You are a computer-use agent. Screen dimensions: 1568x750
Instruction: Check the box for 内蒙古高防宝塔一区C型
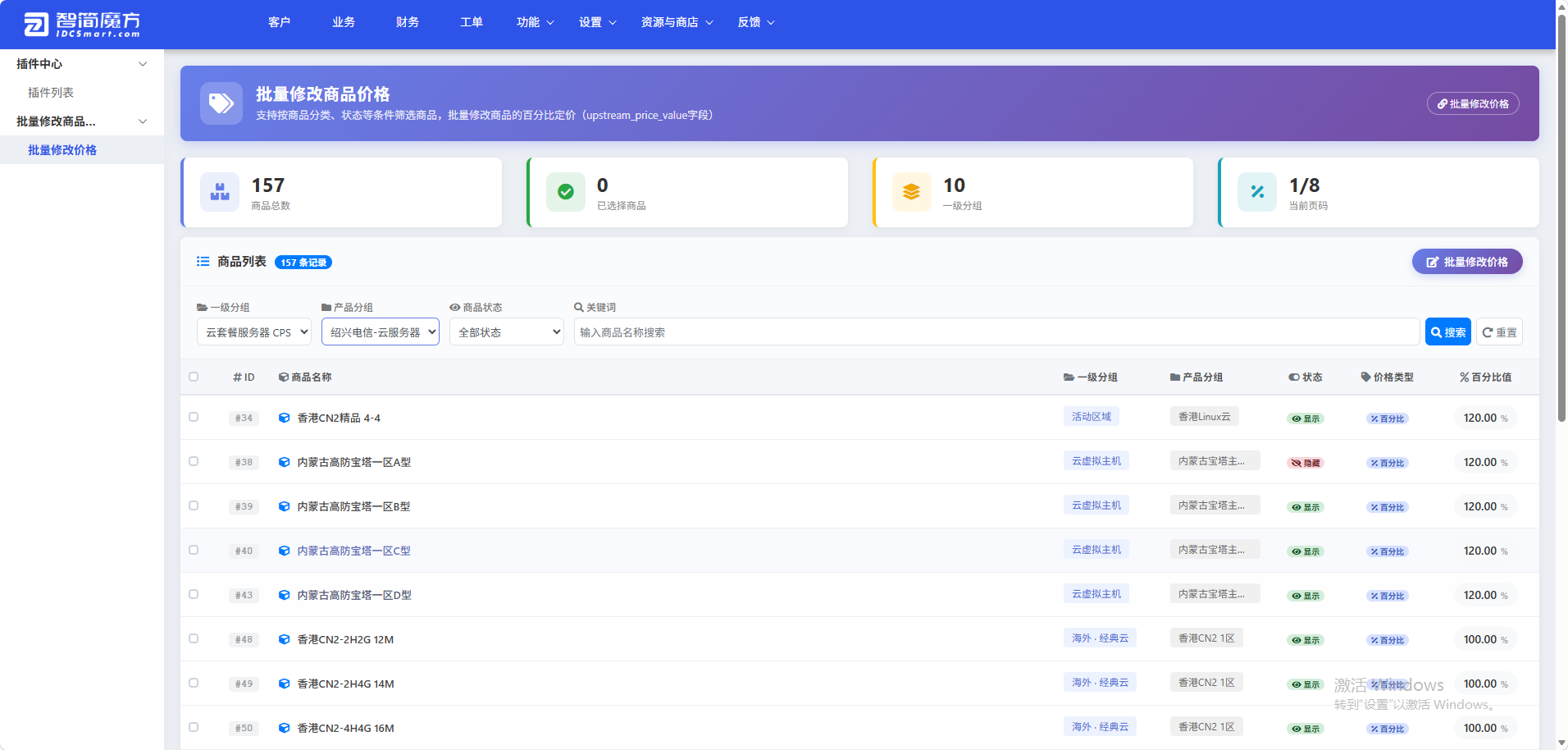coord(194,550)
